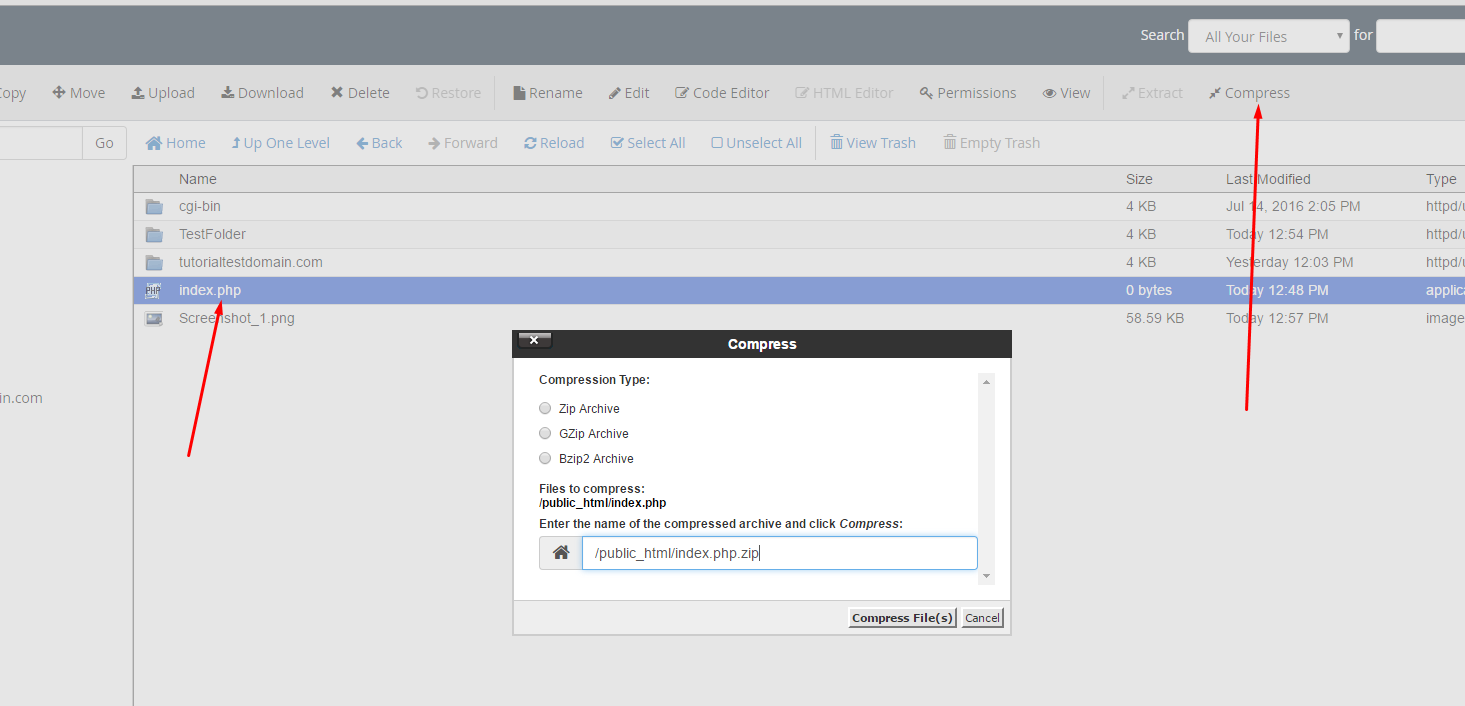Select Bzip2 Archive option
The image size is (1465, 706).
[545, 458]
